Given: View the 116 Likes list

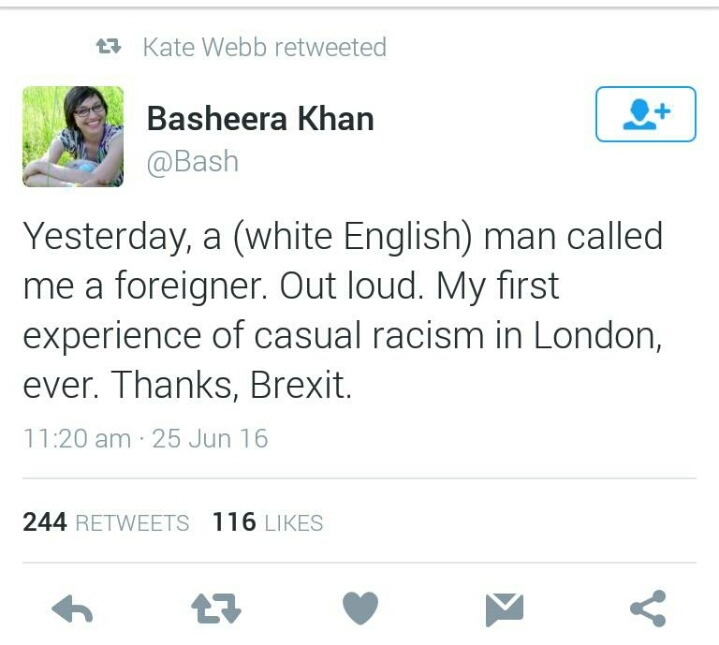Looking at the screenshot, I should [267, 522].
